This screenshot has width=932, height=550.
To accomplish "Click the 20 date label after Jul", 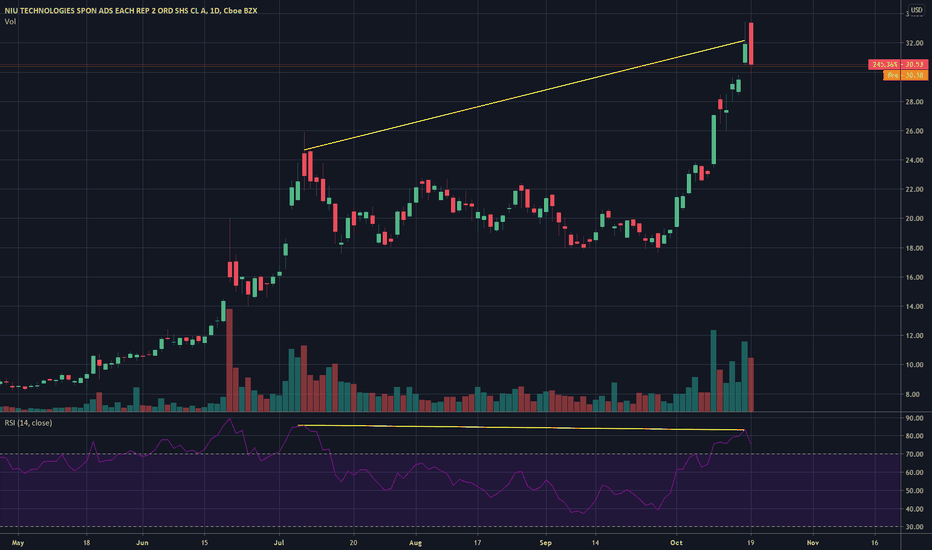I will click(353, 543).
